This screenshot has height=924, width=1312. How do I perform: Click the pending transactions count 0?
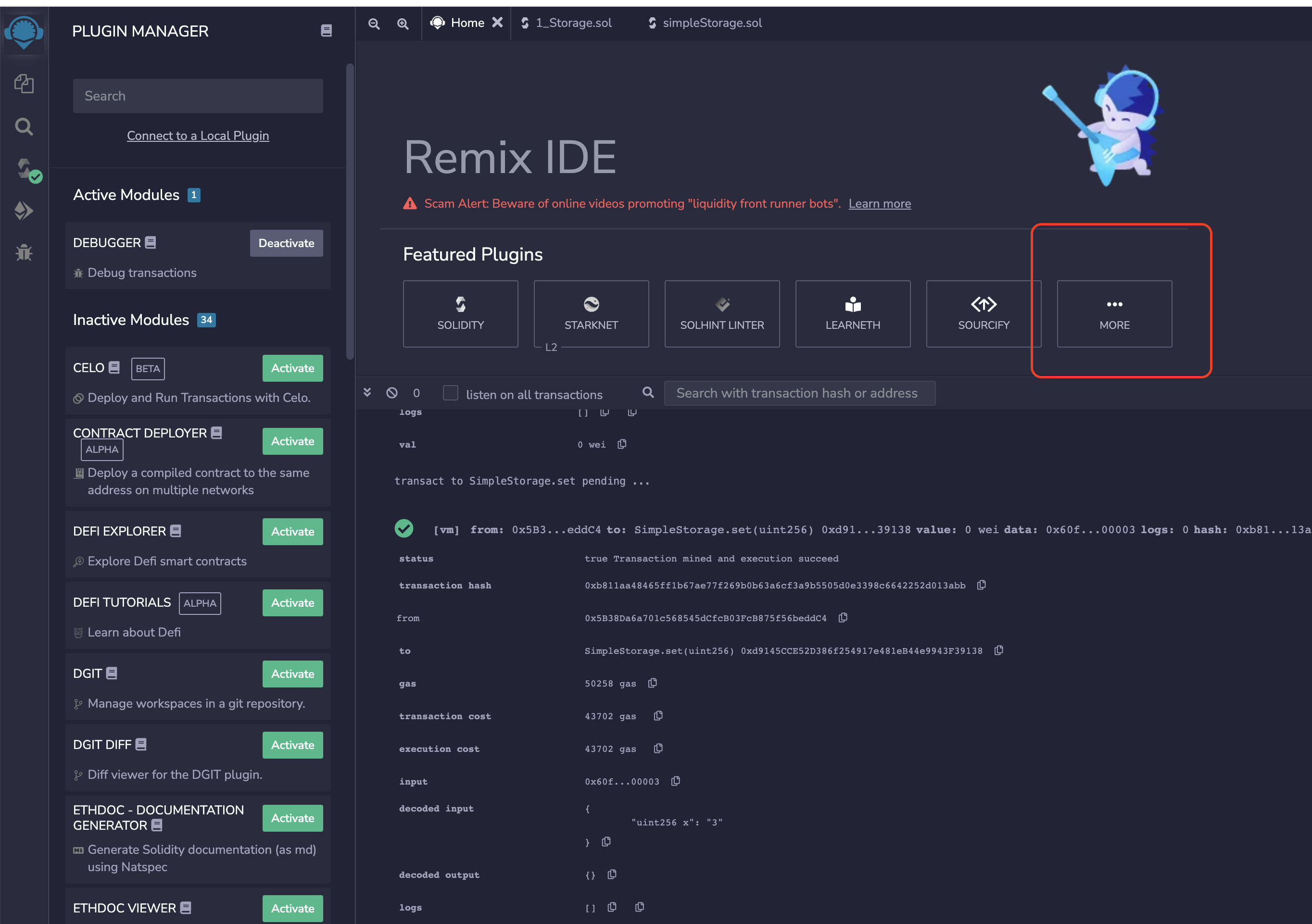click(x=416, y=393)
